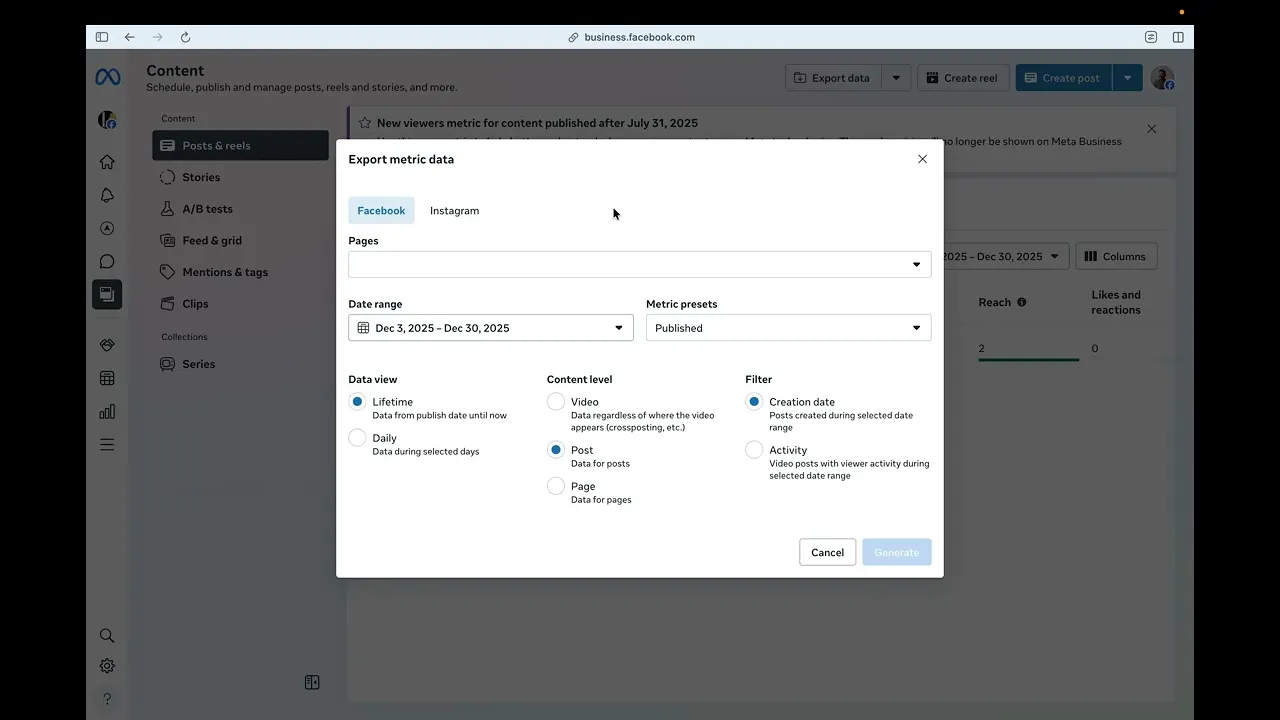1280x720 pixels.
Task: Switch to the Facebook tab
Action: tap(381, 210)
